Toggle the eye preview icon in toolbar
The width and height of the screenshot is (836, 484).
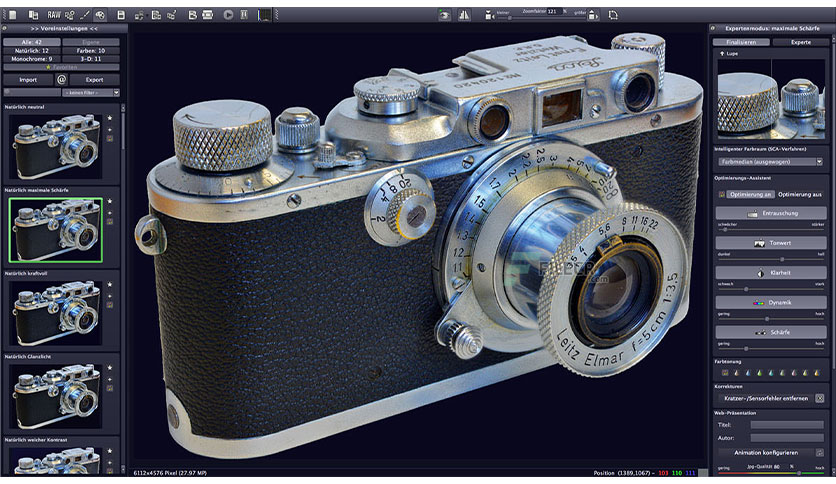pos(444,15)
